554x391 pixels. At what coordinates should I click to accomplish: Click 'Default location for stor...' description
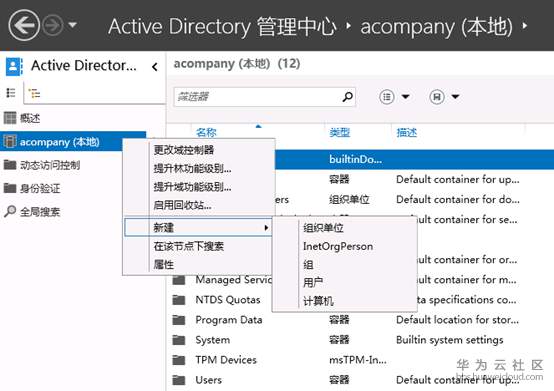pyautogui.click(x=458, y=320)
